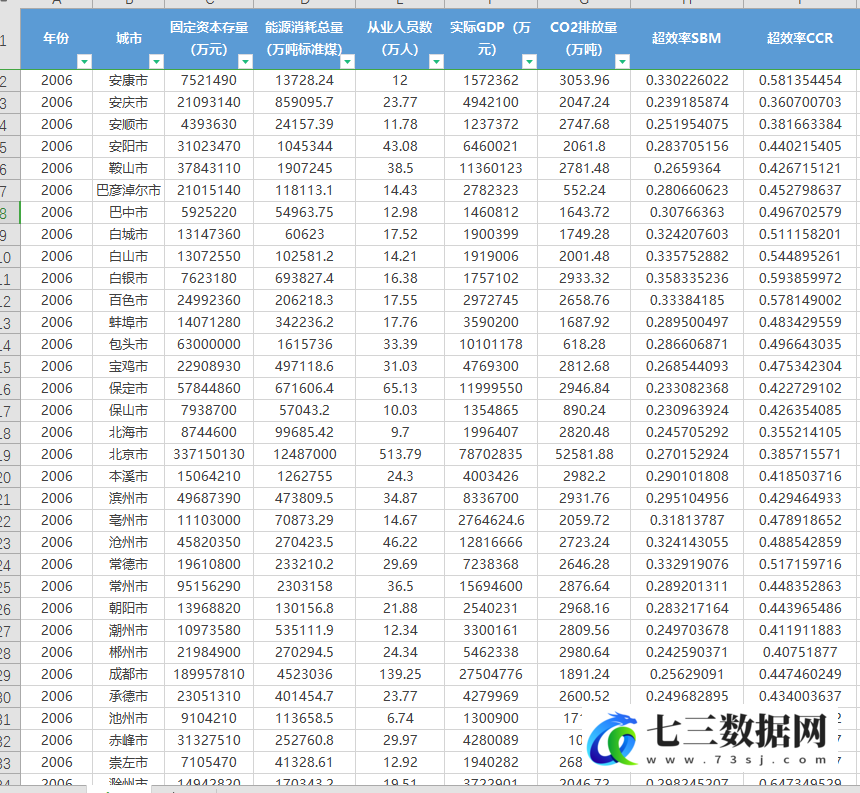The width and height of the screenshot is (860, 793).
Task: Select cell containing 白银市
Action: (x=129, y=278)
